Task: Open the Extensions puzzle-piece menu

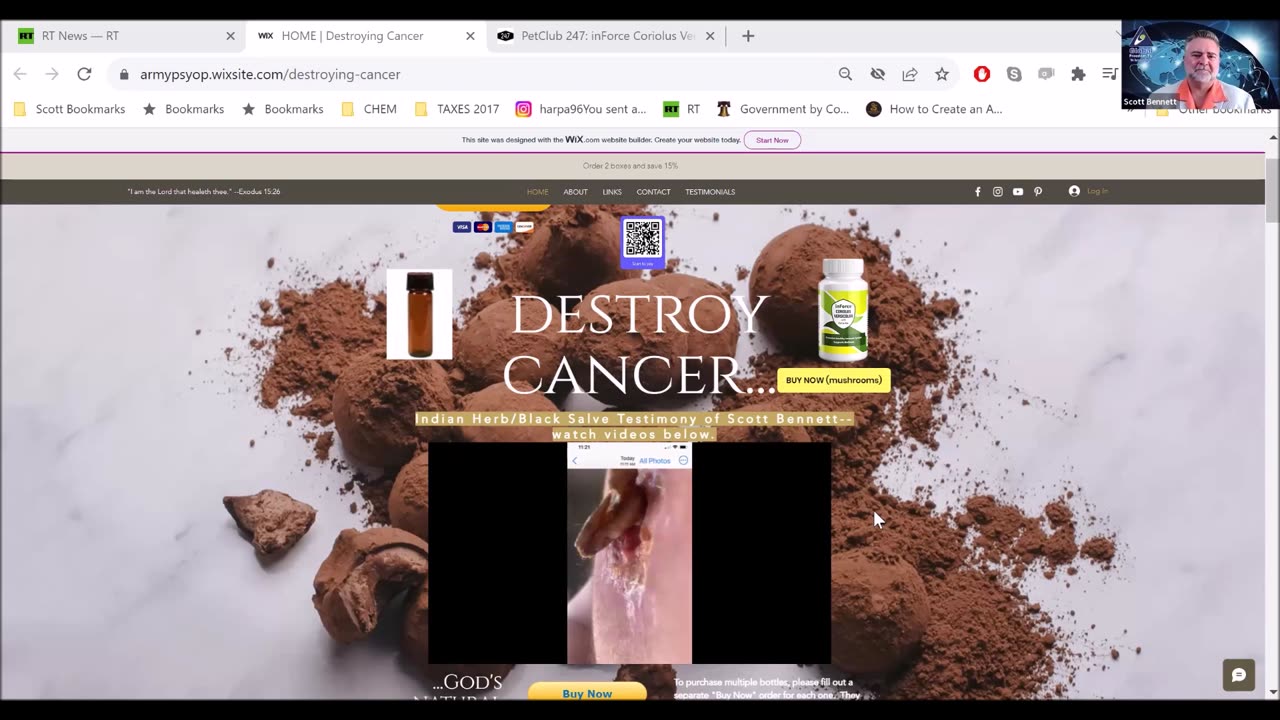Action: click(1078, 74)
